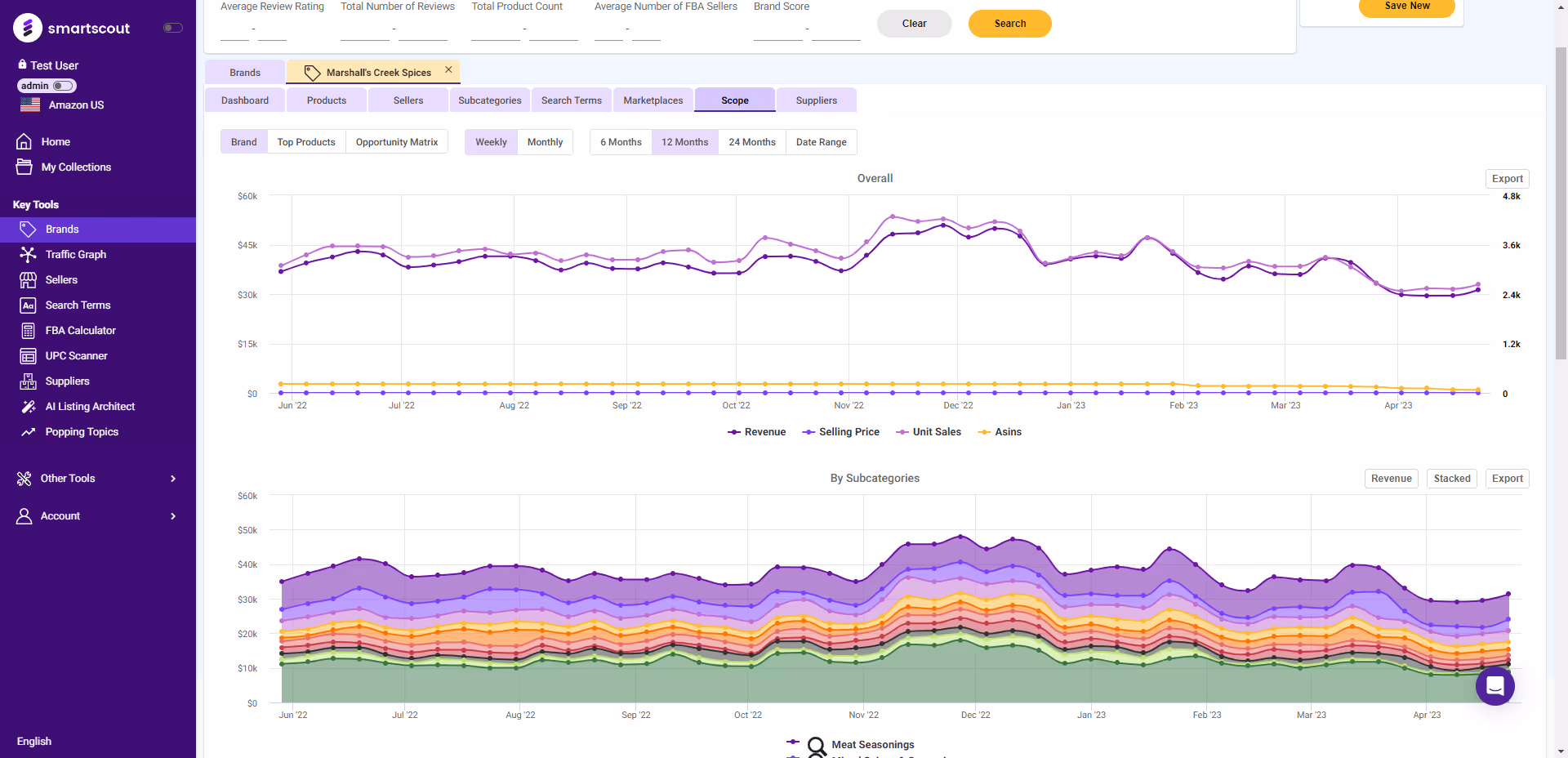Choose the Date Range option
Screen dimensions: 1568x758
(821, 142)
